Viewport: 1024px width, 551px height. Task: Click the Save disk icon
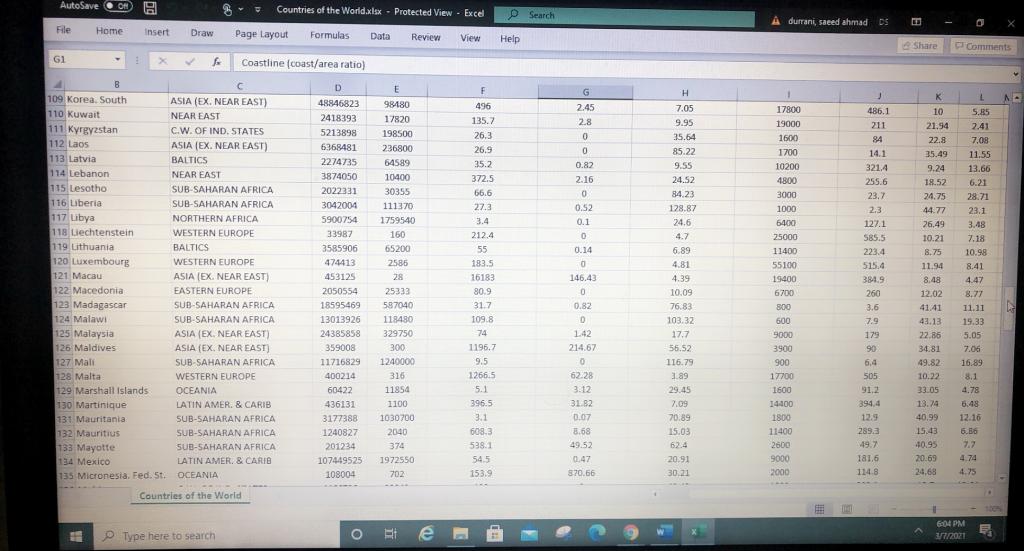[150, 8]
